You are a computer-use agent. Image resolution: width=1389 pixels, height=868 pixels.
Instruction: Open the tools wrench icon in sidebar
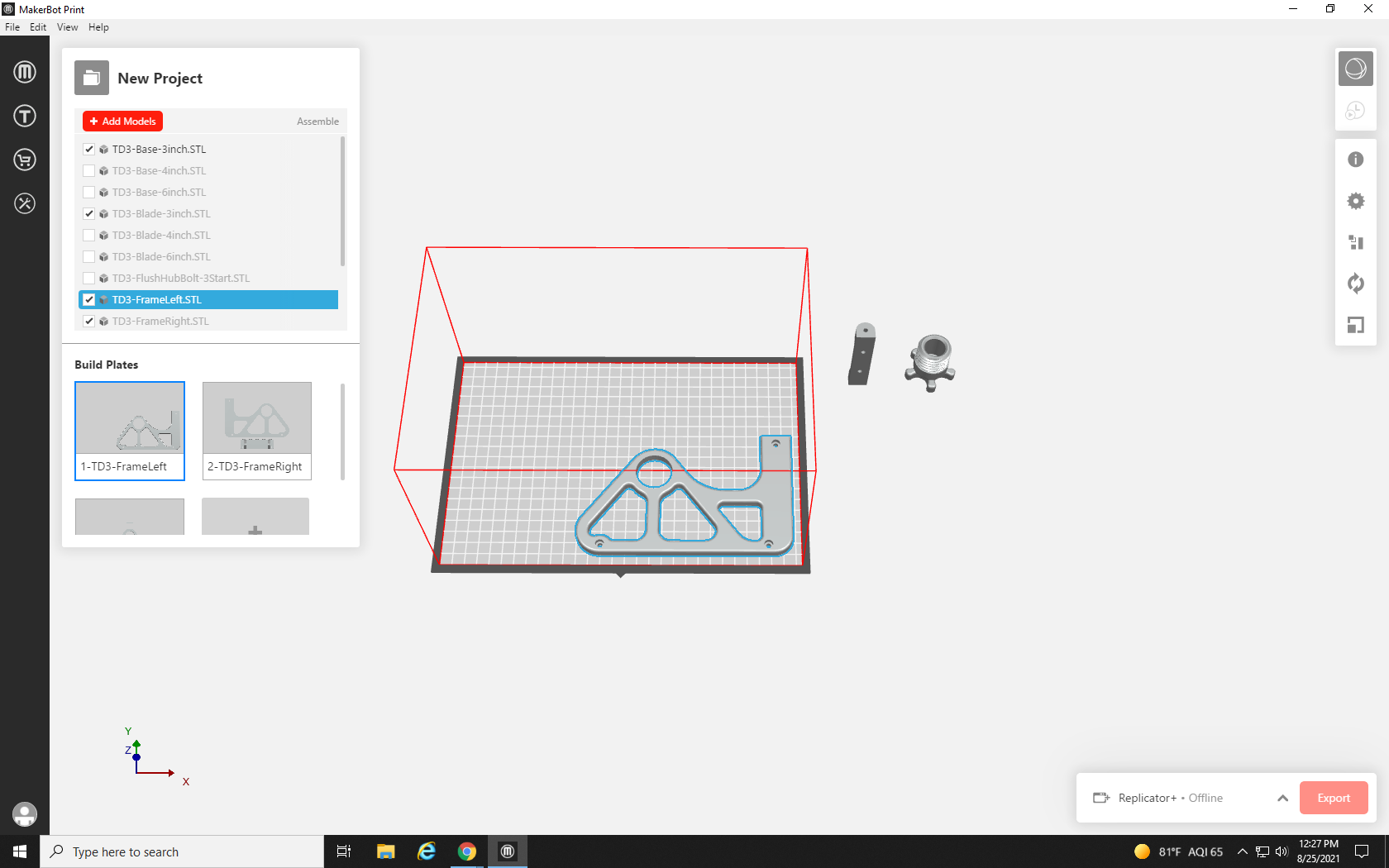point(25,203)
